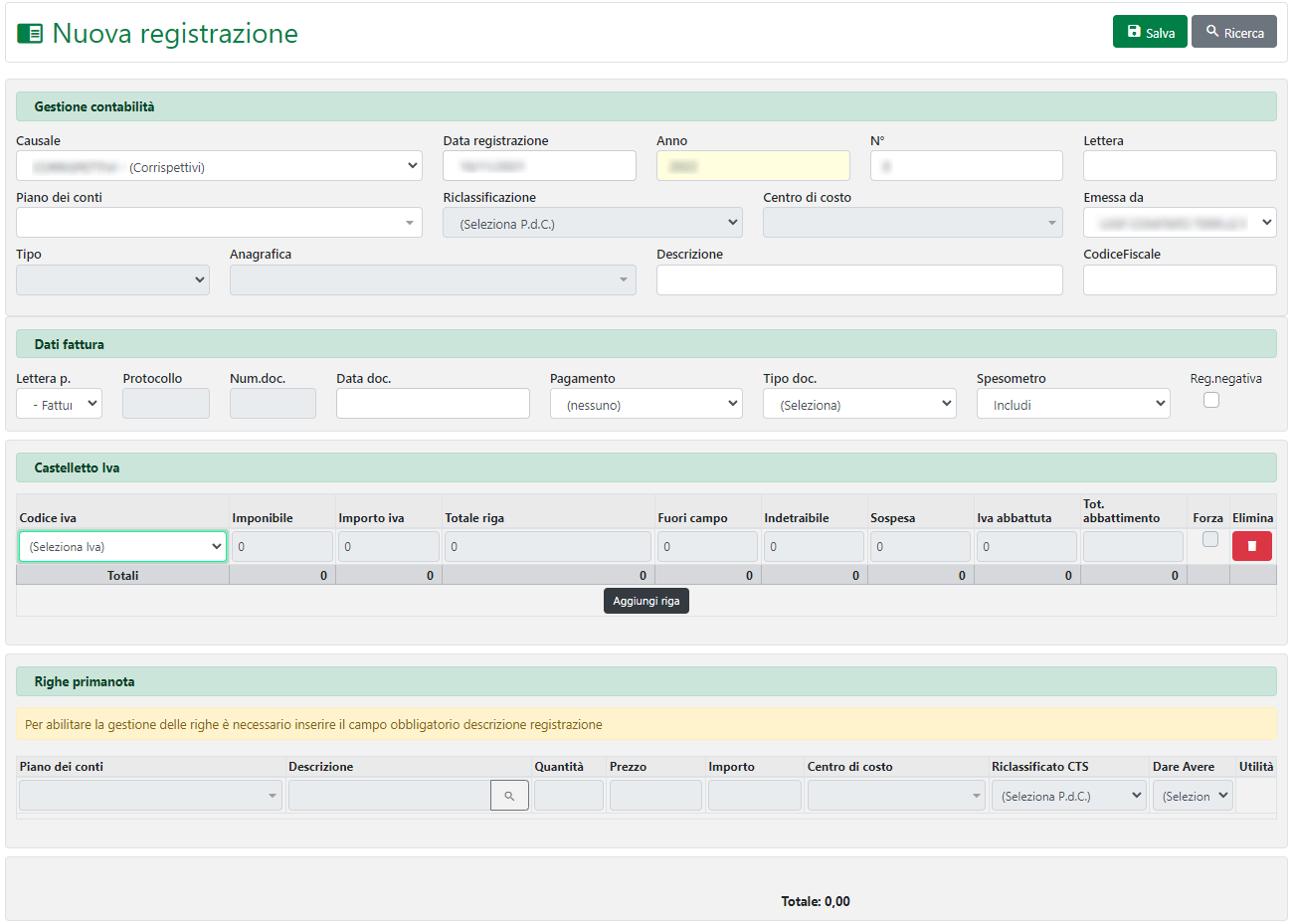
Task: Click the Data registrazione field
Action: point(539,166)
